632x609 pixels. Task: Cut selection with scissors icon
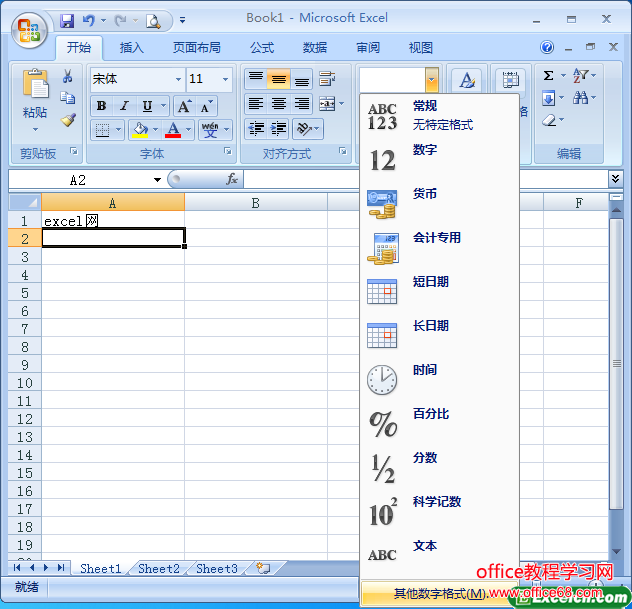tap(67, 76)
